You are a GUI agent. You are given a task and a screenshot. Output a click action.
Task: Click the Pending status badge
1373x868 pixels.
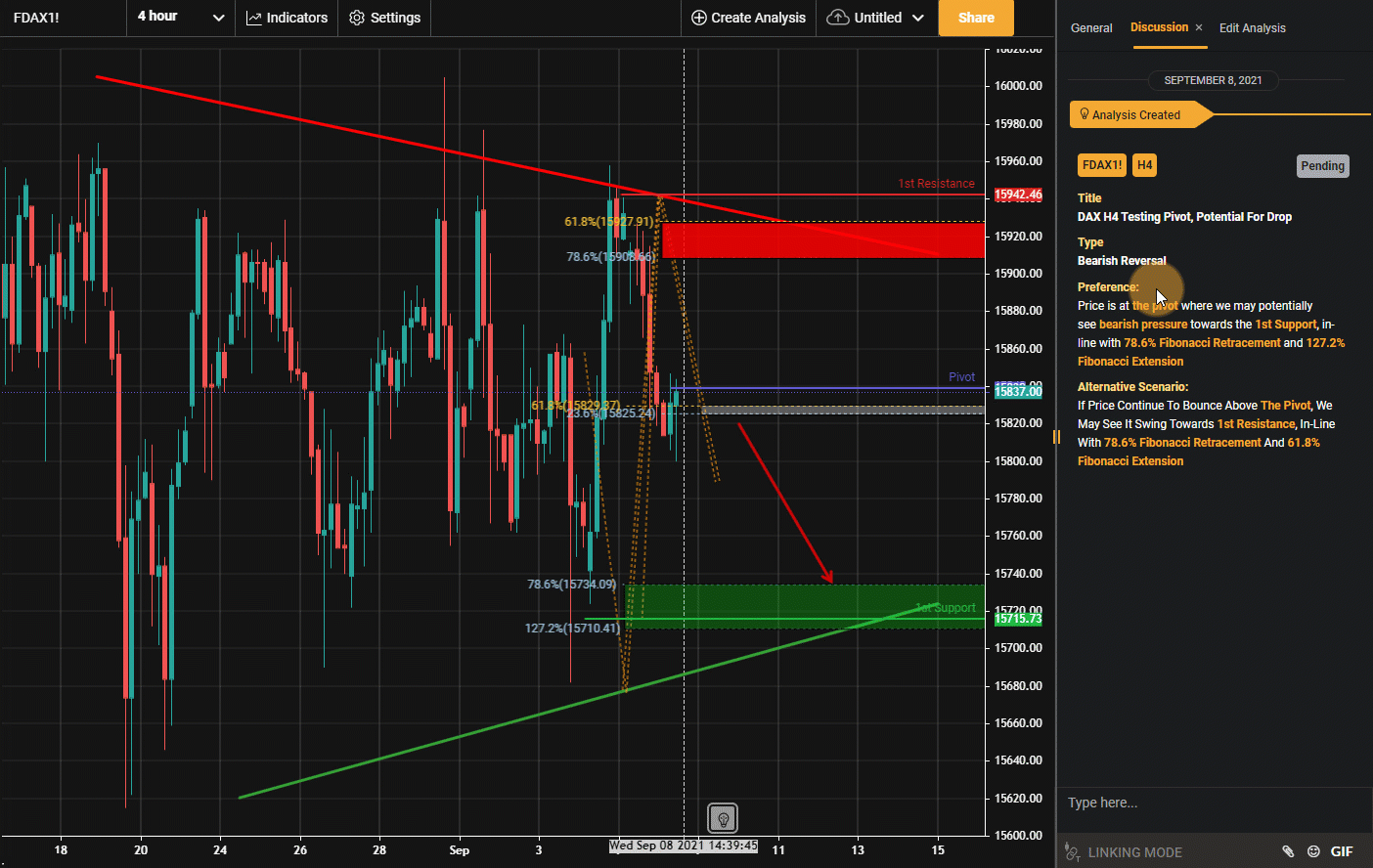pyautogui.click(x=1322, y=166)
